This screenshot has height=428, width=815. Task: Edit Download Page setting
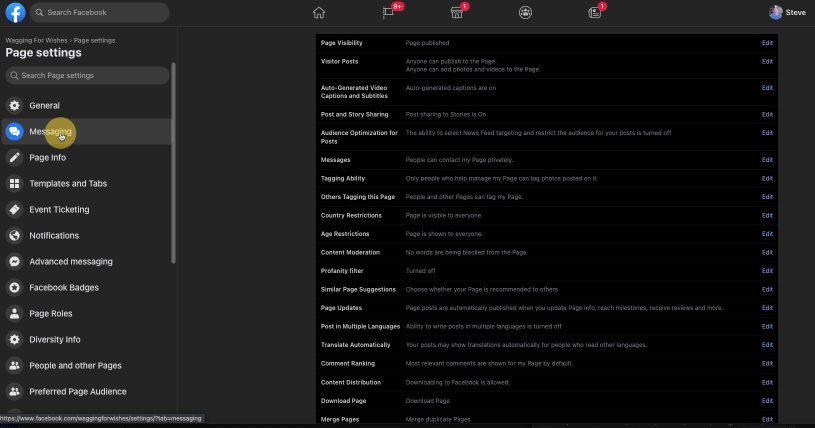click(x=767, y=401)
